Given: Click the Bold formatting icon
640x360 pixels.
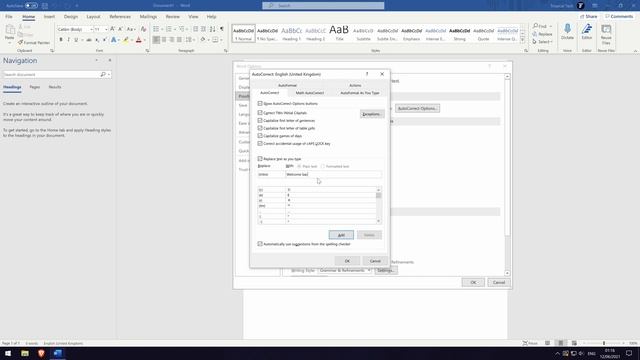Looking at the screenshot, I should pyautogui.click(x=61, y=40).
